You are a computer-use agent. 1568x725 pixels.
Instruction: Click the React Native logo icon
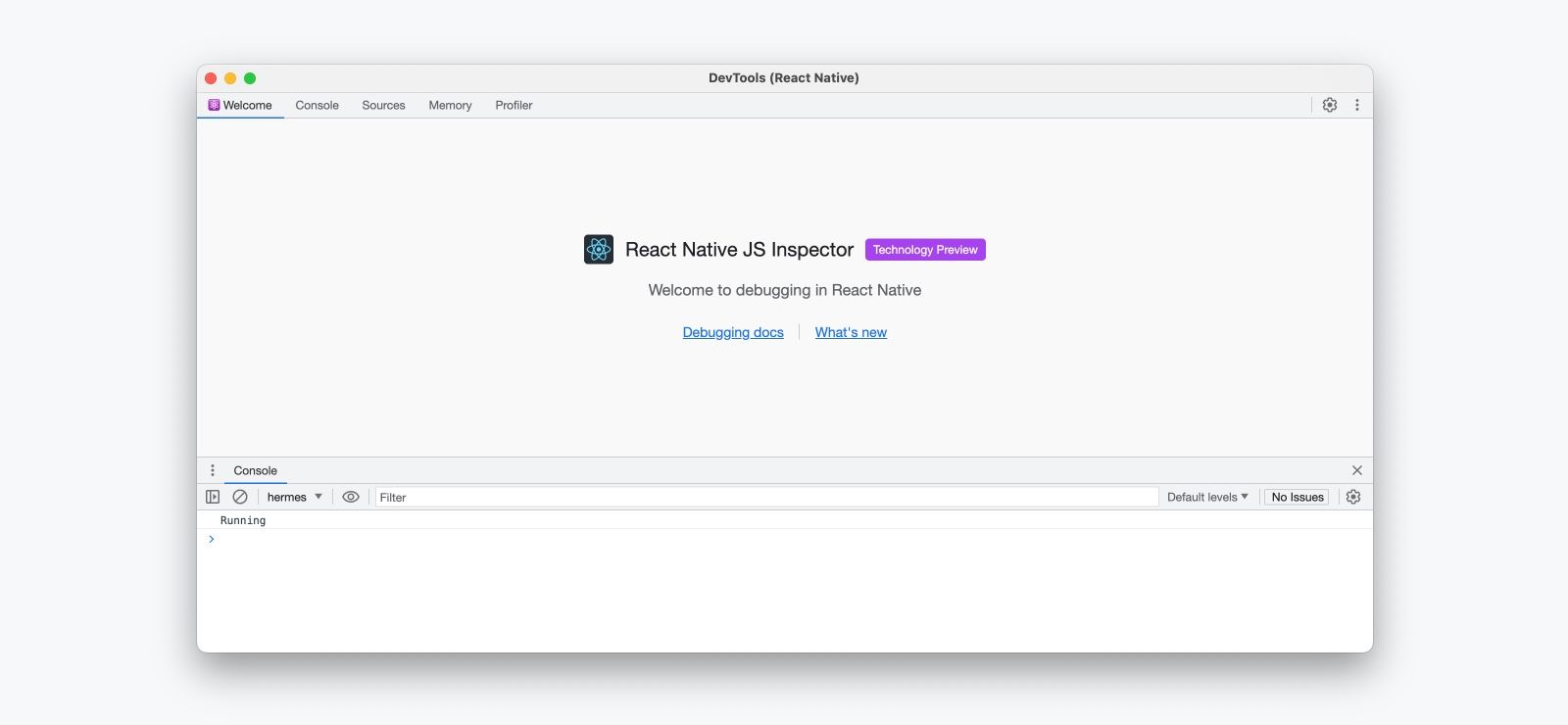click(599, 250)
